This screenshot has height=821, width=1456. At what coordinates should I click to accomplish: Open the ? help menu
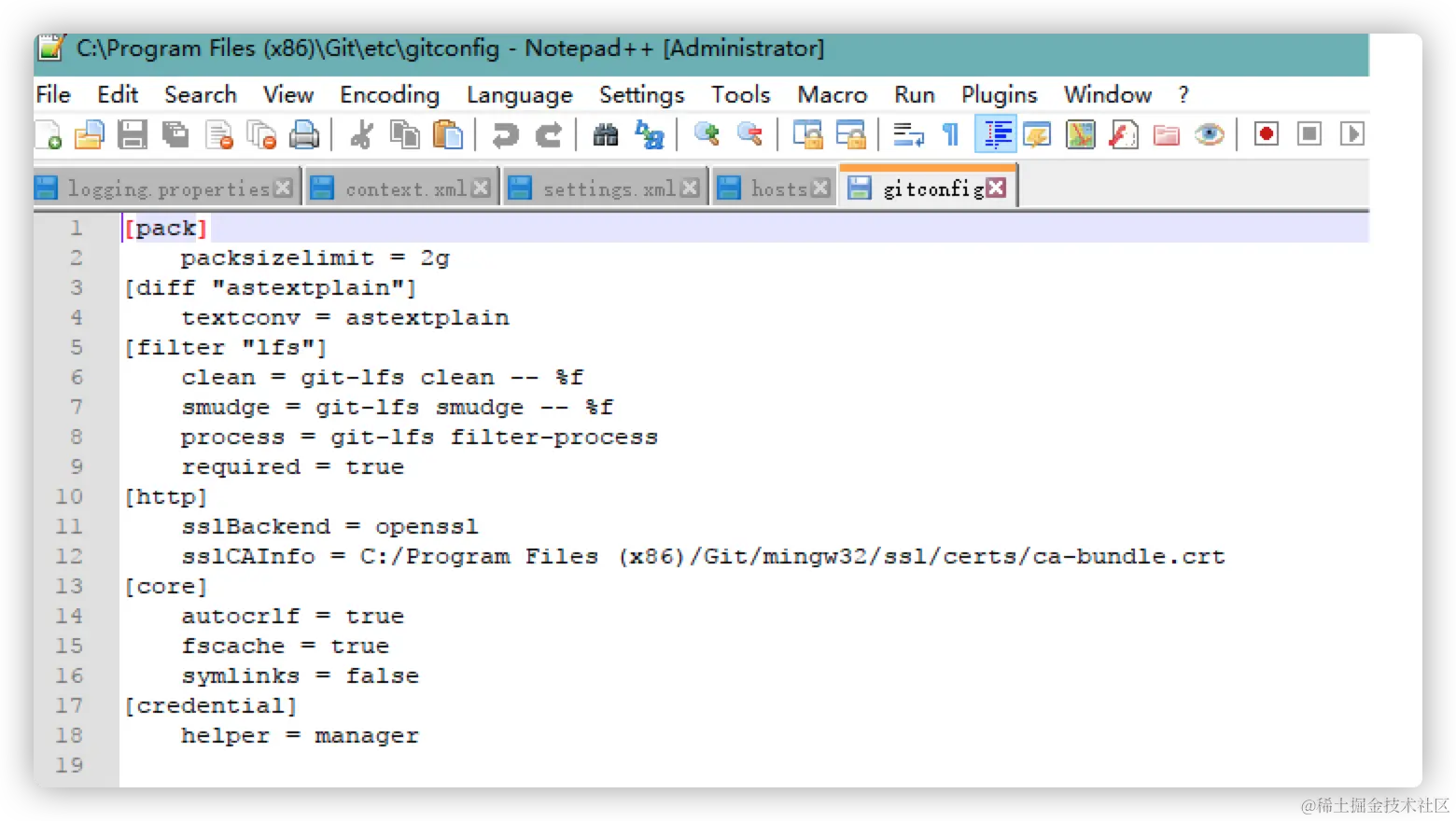(1183, 94)
